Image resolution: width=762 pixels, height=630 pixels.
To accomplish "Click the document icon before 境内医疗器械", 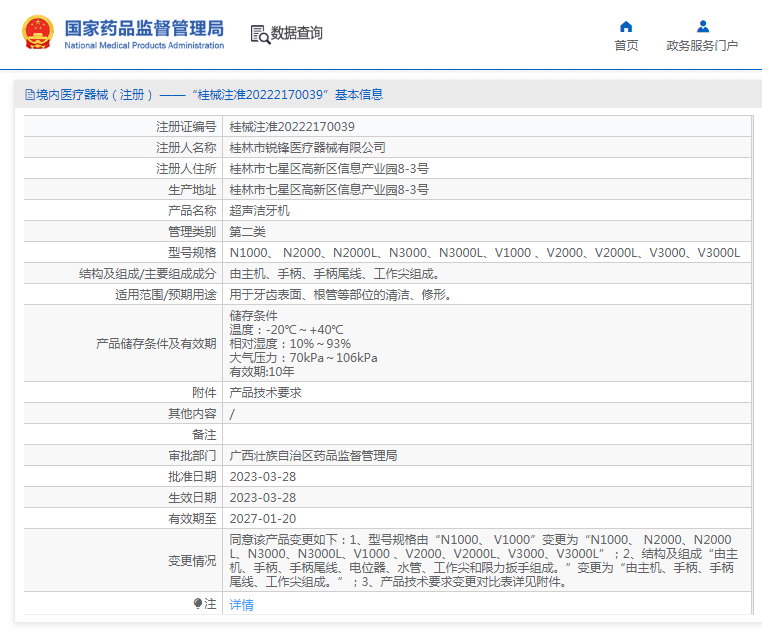I will point(30,94).
